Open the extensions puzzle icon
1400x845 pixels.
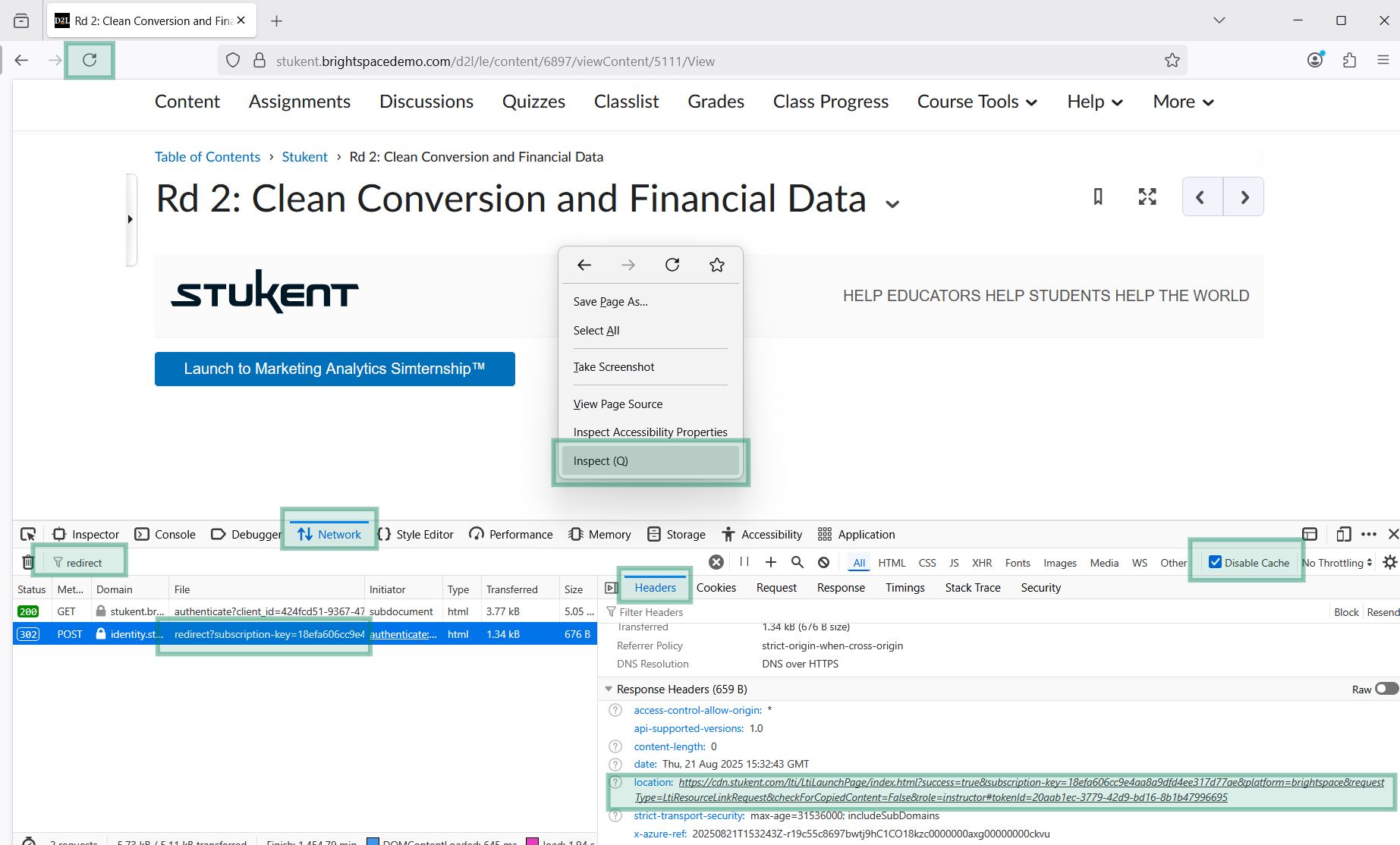pos(1349,60)
